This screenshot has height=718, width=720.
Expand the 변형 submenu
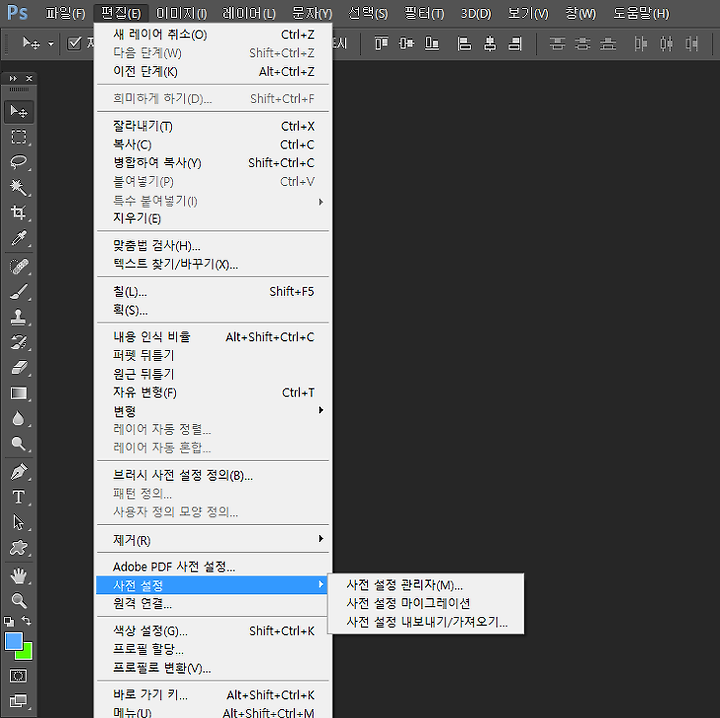[x=214, y=410]
